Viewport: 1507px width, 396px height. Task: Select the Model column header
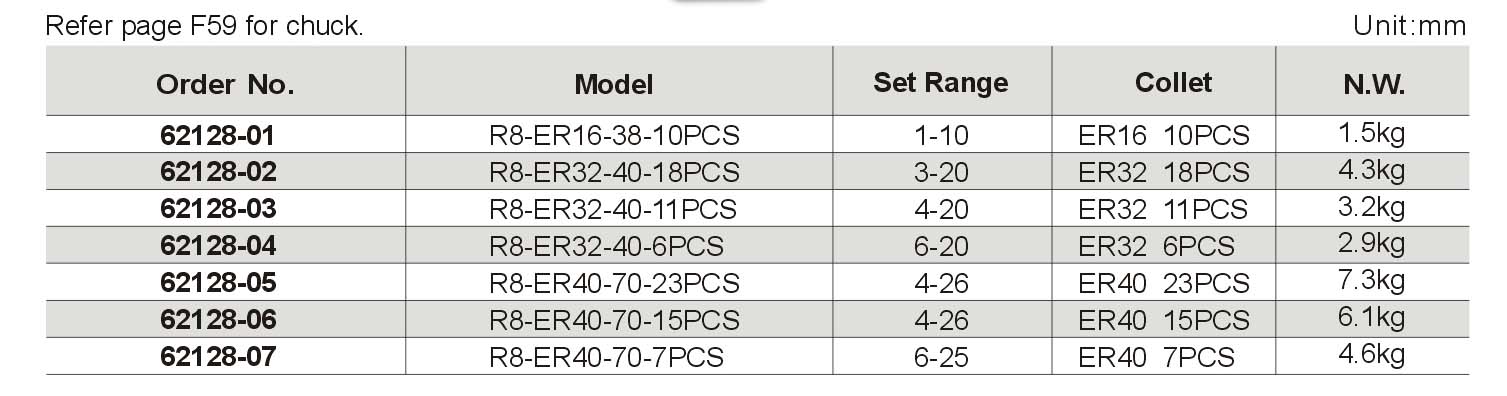(x=613, y=85)
